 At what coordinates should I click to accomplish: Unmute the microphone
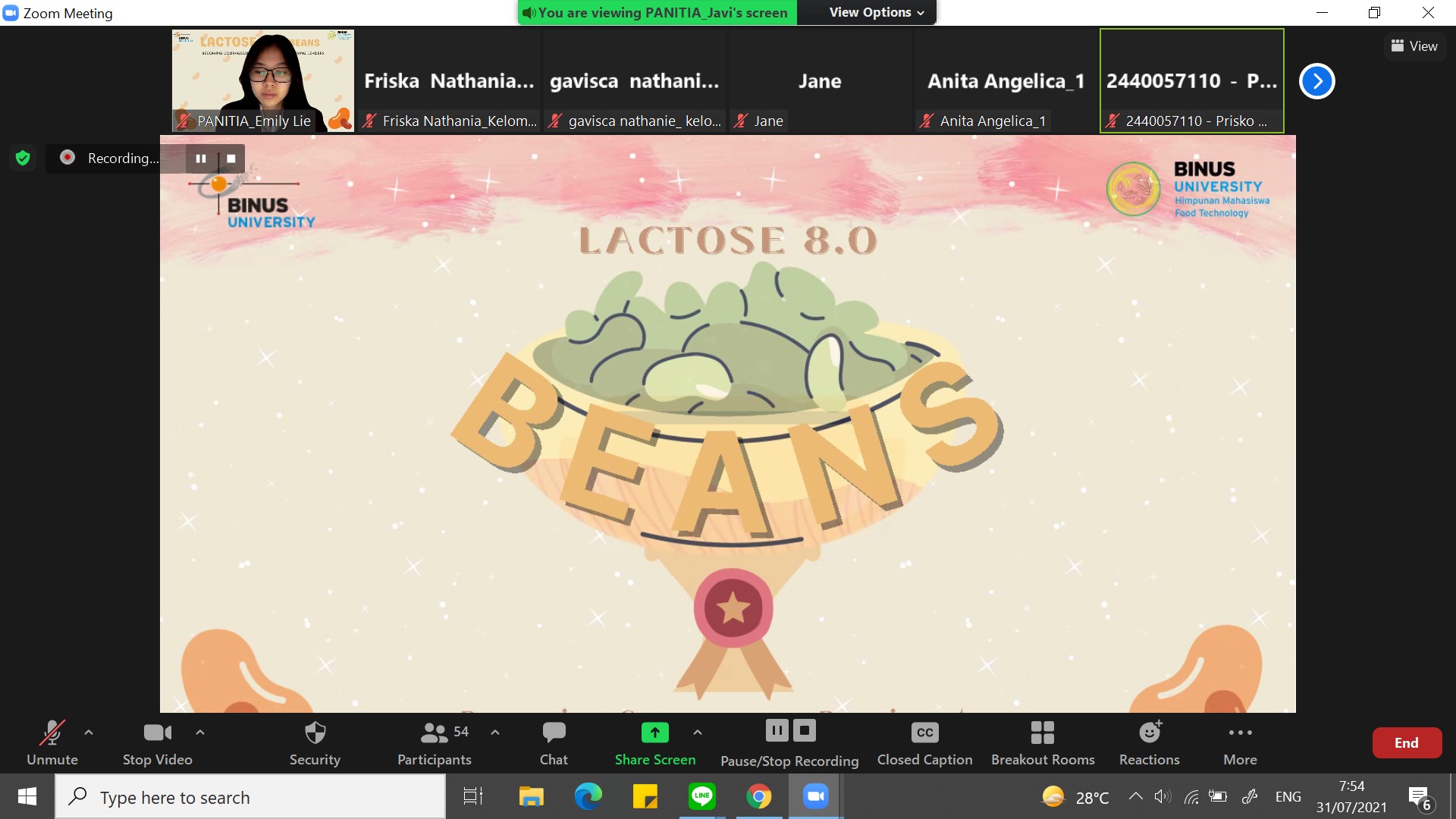(x=52, y=743)
